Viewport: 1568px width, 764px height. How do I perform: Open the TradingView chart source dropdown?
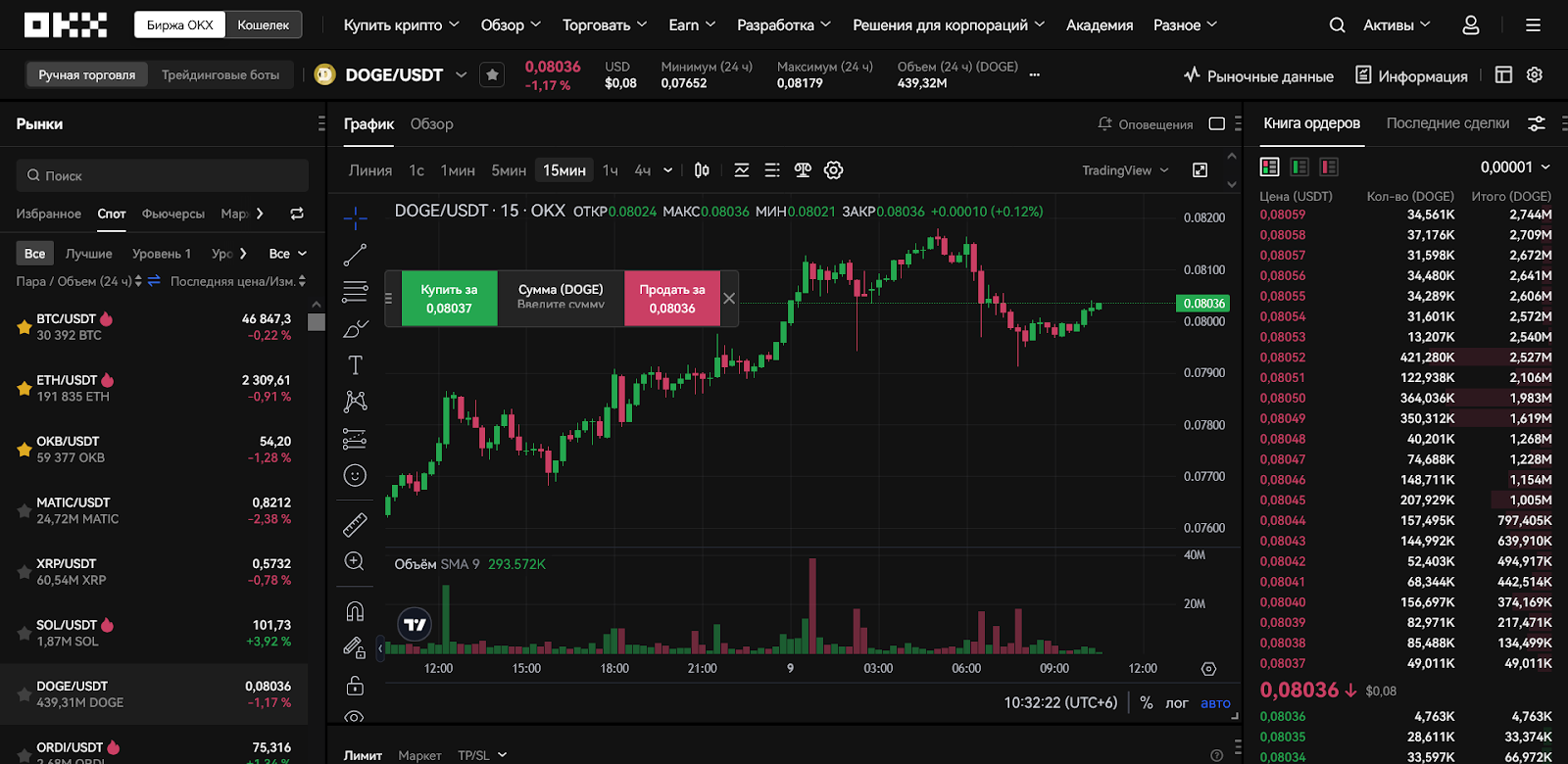point(1125,170)
